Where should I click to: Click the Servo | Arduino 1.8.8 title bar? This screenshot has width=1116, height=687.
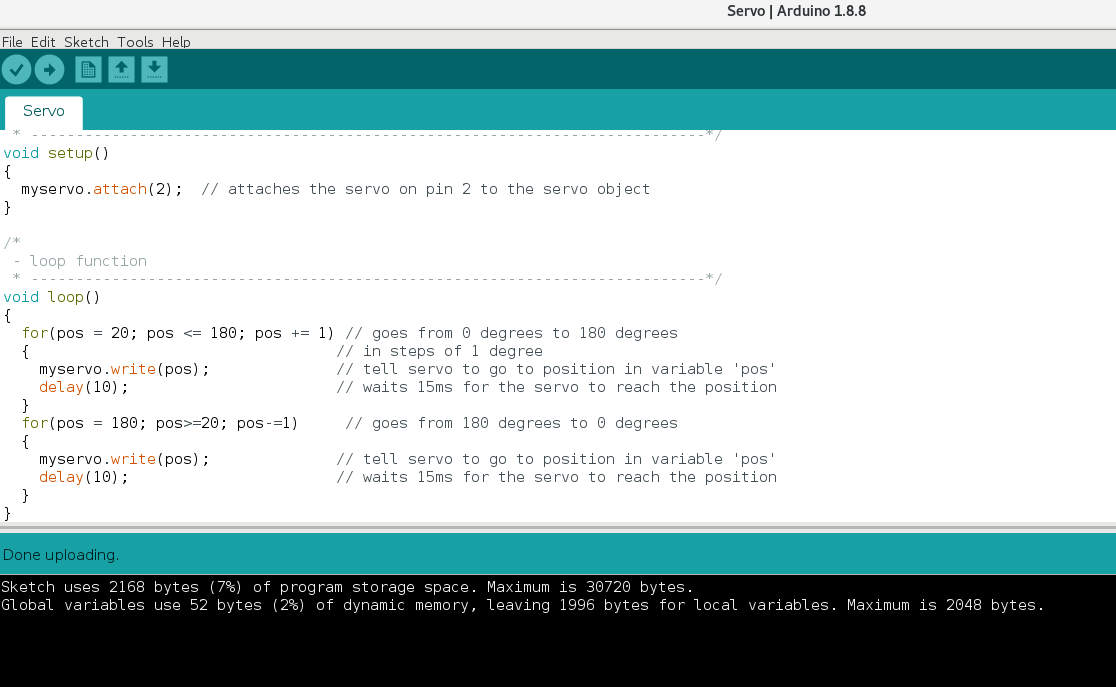point(794,11)
